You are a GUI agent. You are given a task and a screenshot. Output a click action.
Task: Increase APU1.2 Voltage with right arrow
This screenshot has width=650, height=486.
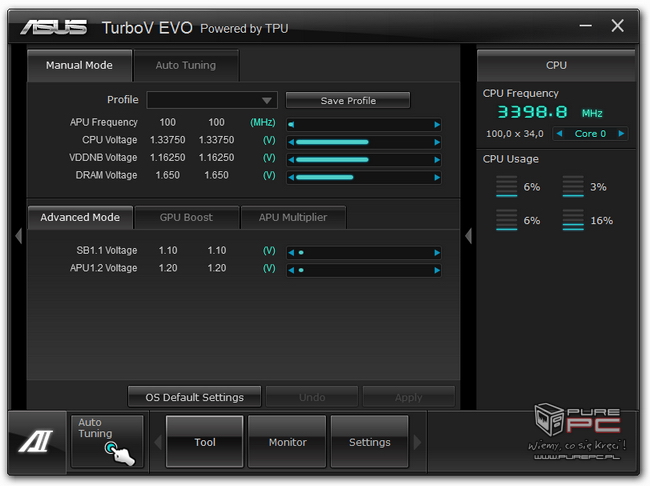[437, 270]
